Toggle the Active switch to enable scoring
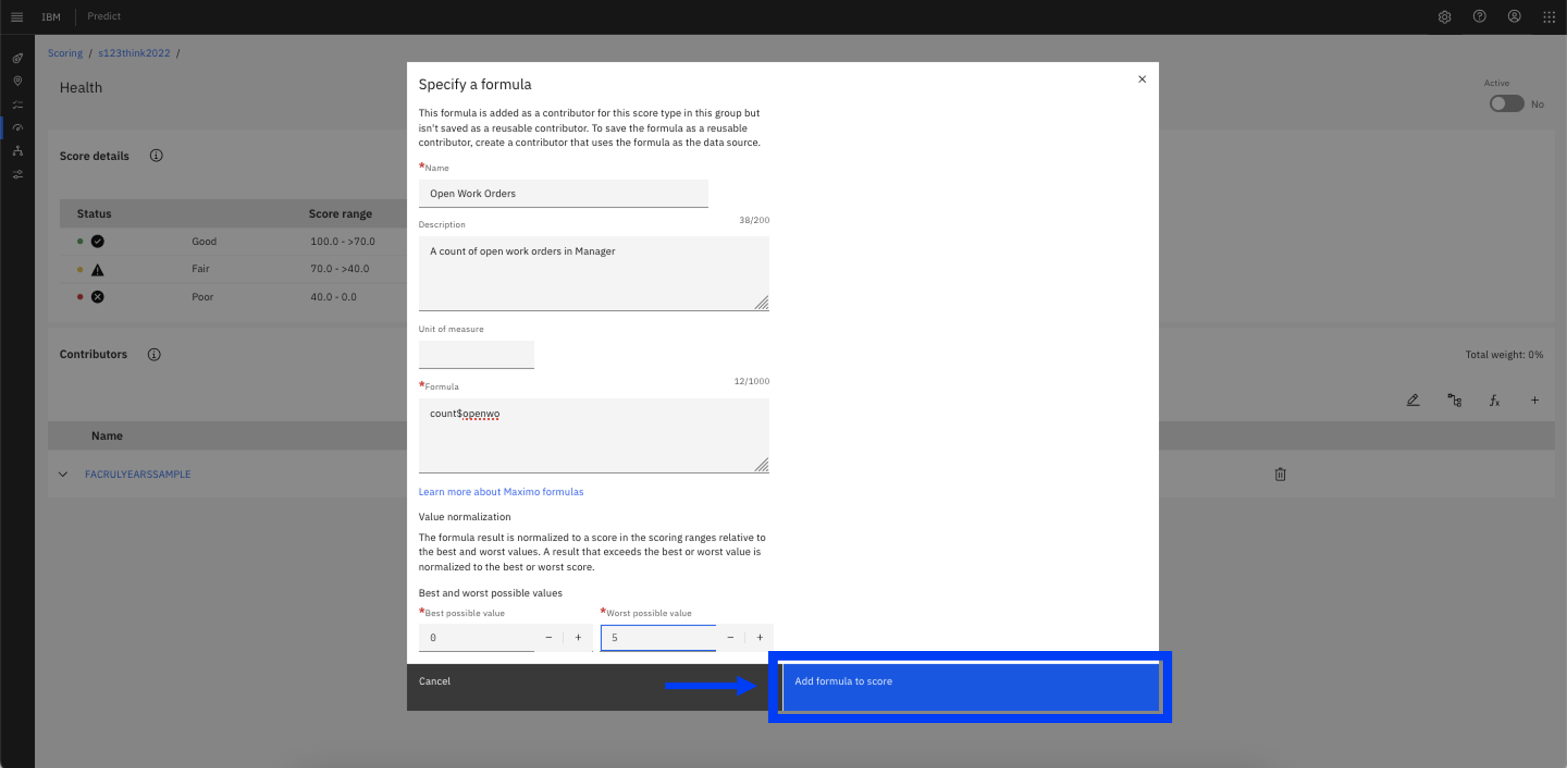 1506,103
